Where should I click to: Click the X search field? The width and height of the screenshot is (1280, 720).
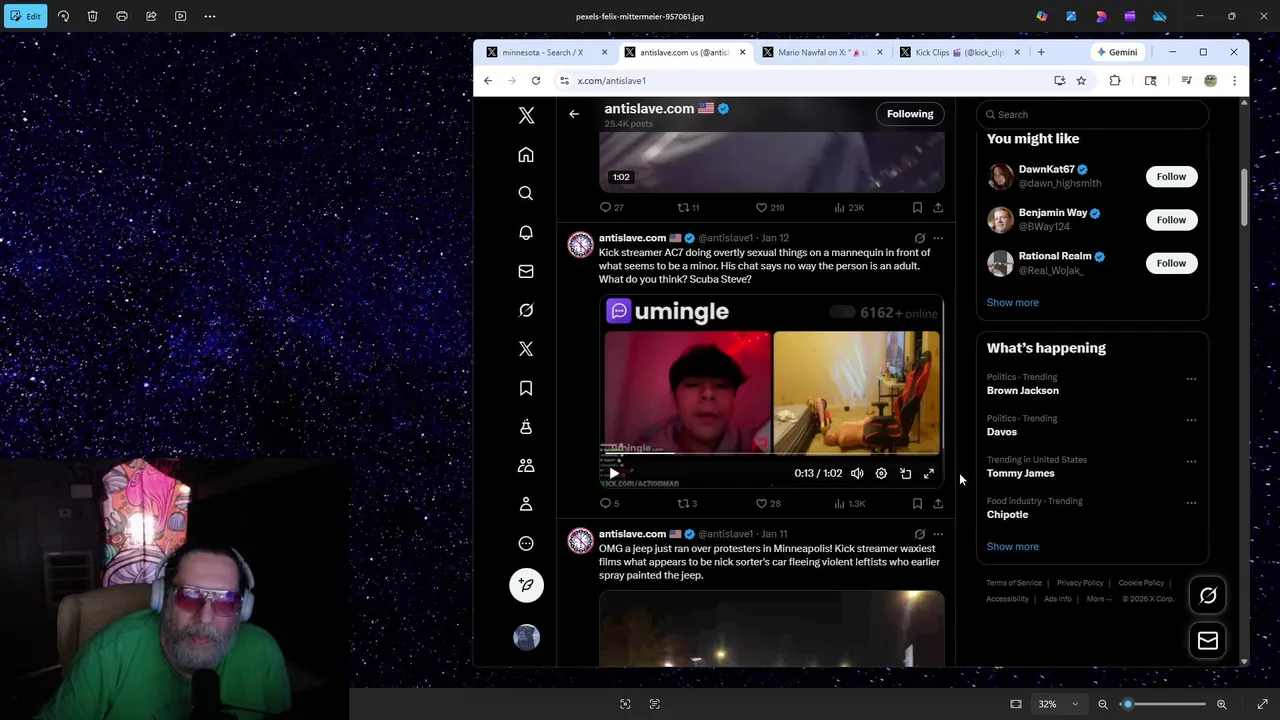pyautogui.click(x=1092, y=114)
